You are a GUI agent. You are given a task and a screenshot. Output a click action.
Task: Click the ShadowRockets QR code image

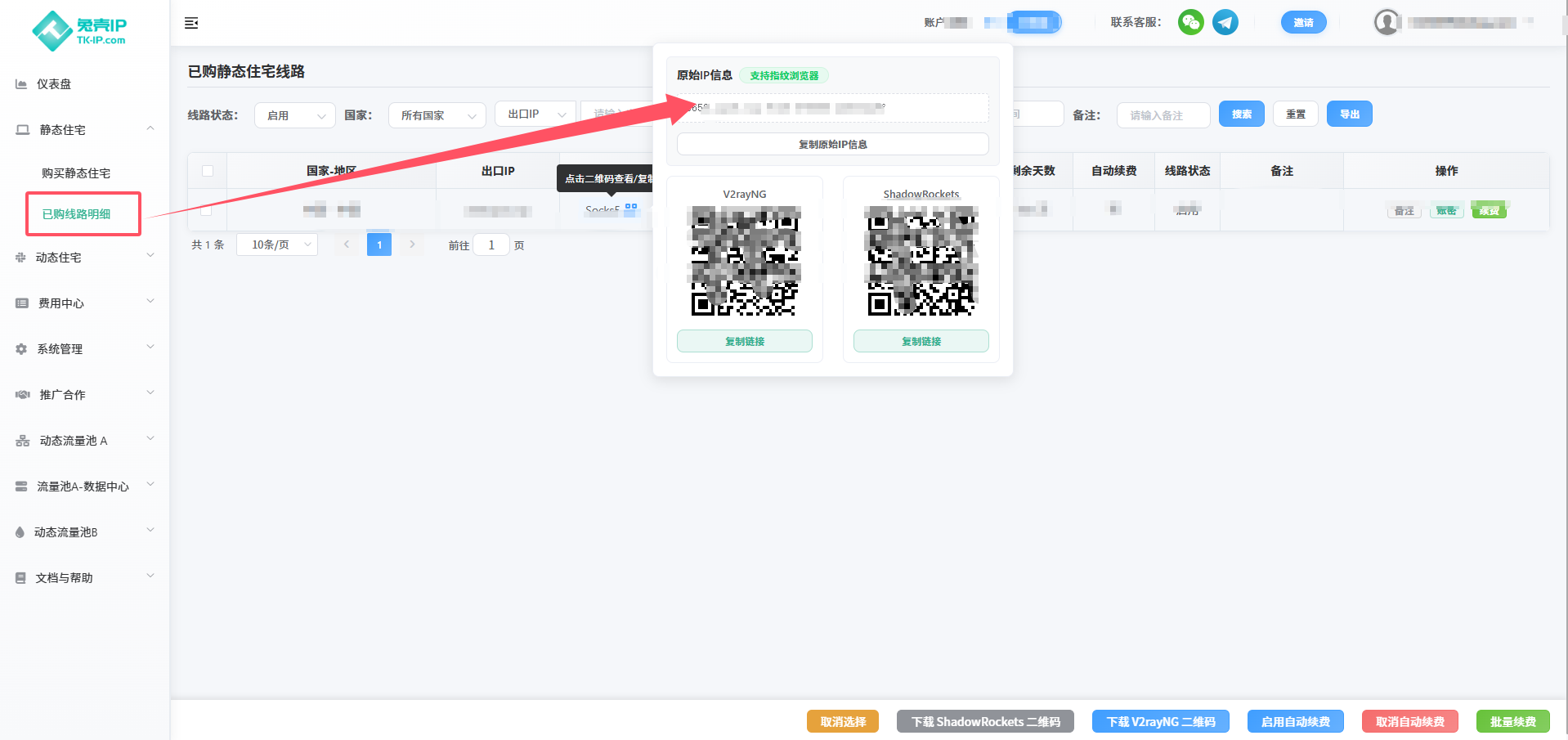pyautogui.click(x=921, y=261)
